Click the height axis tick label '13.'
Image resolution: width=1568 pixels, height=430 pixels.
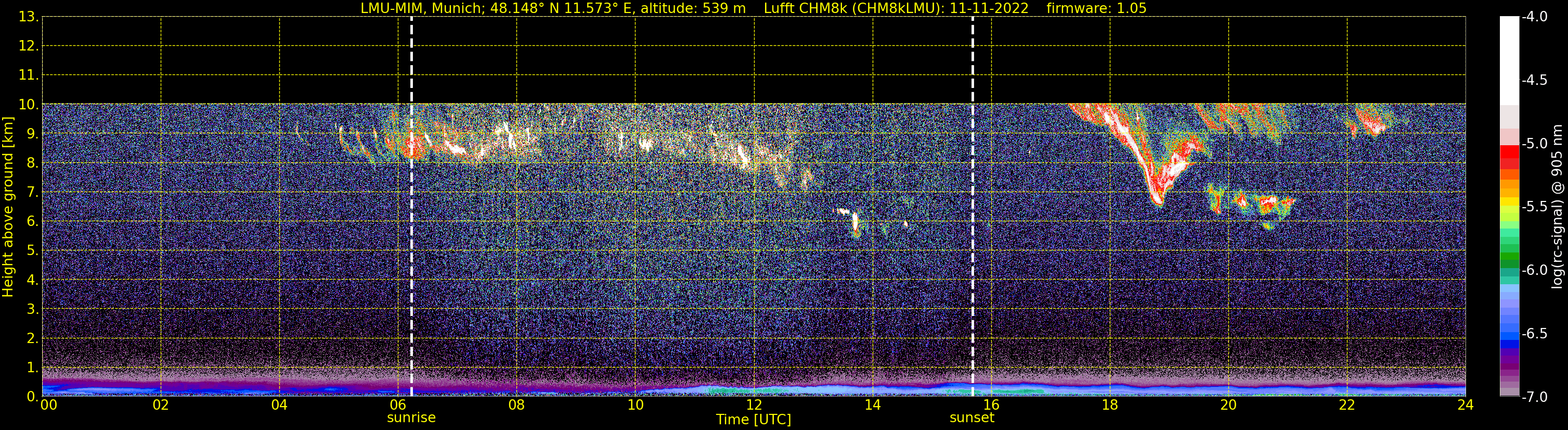(x=29, y=17)
